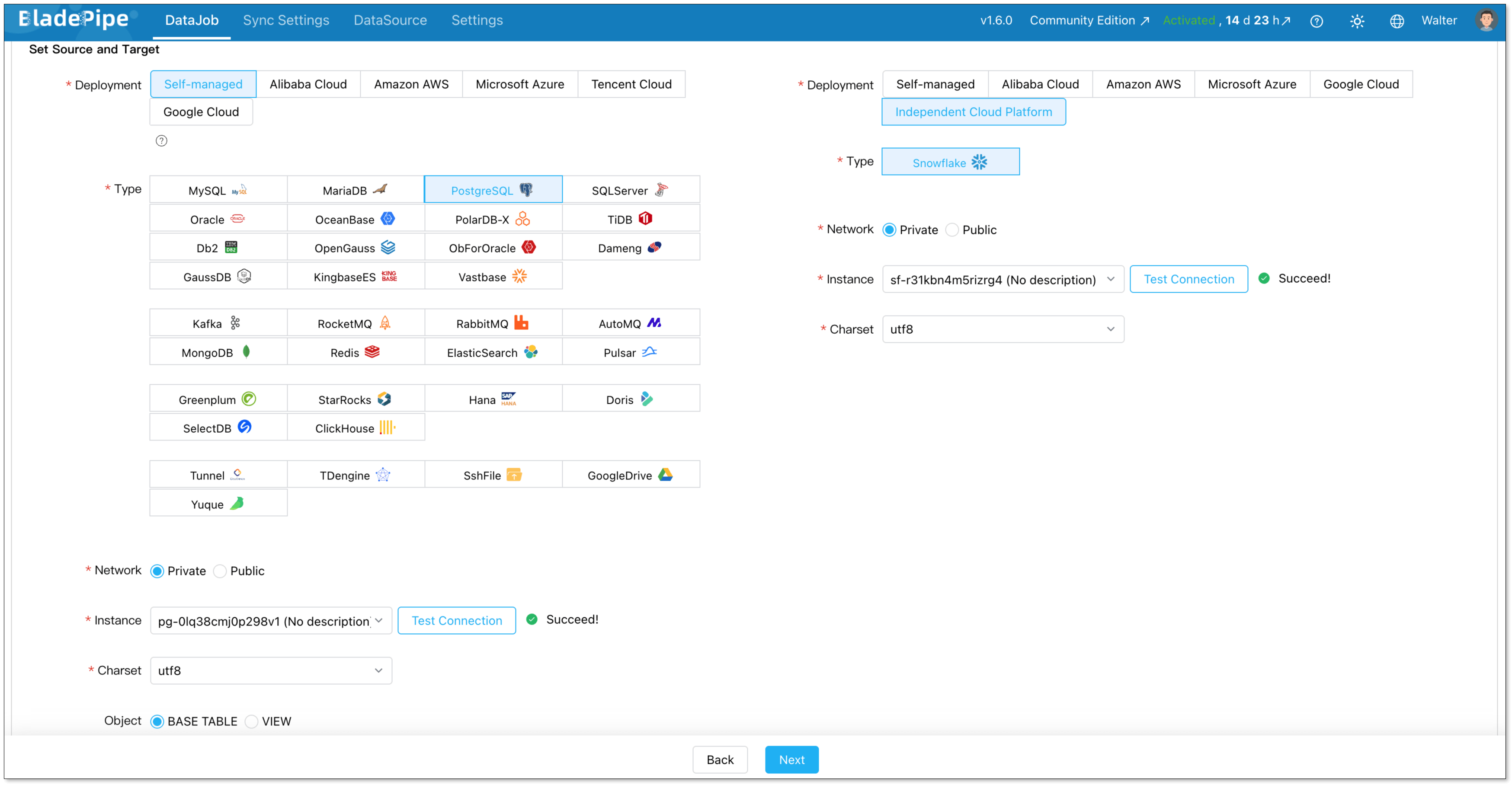Test the target Snowflake connection
This screenshot has width=1512, height=785.
[x=1188, y=279]
